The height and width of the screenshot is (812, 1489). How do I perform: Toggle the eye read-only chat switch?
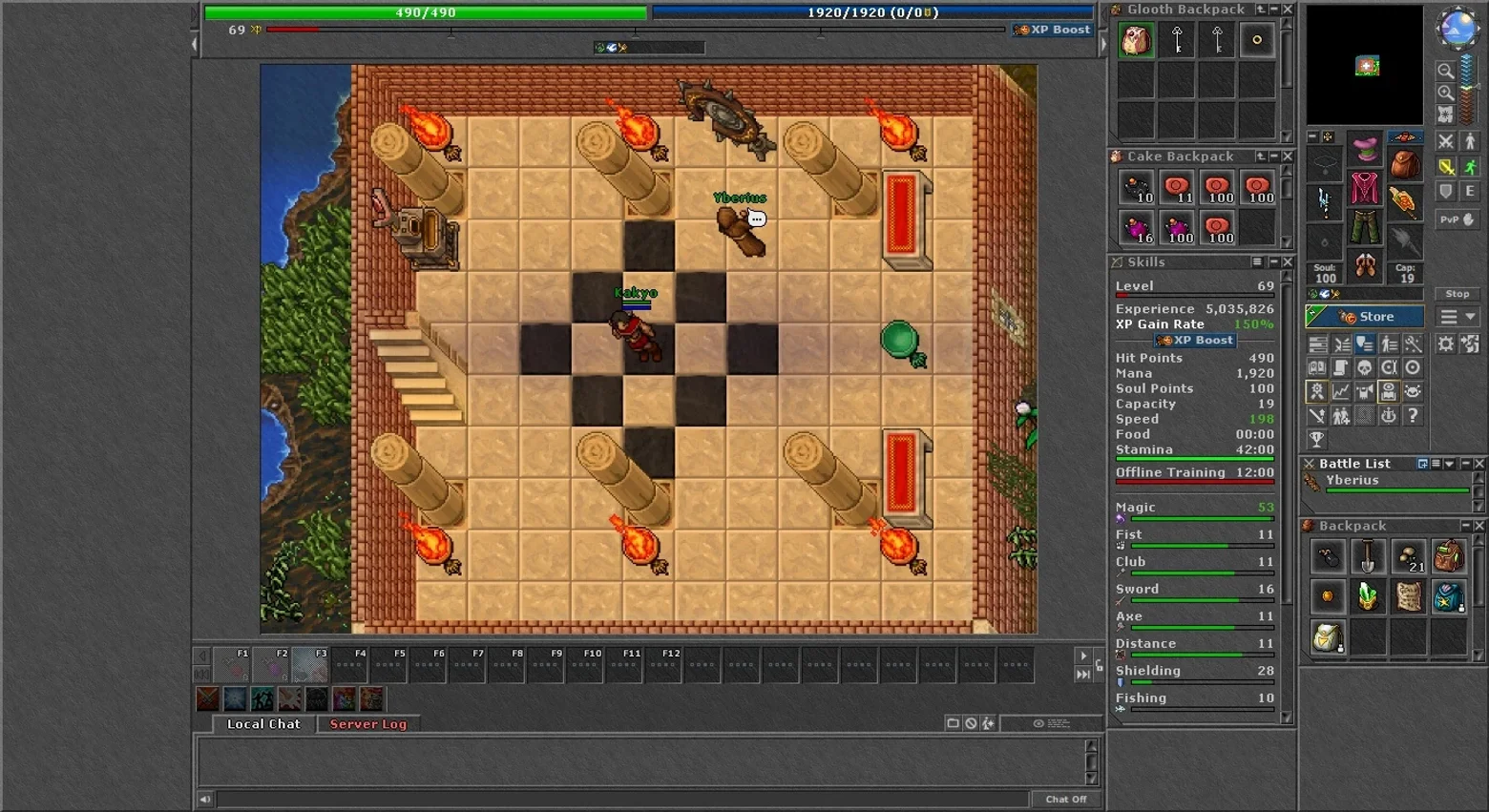click(1051, 723)
